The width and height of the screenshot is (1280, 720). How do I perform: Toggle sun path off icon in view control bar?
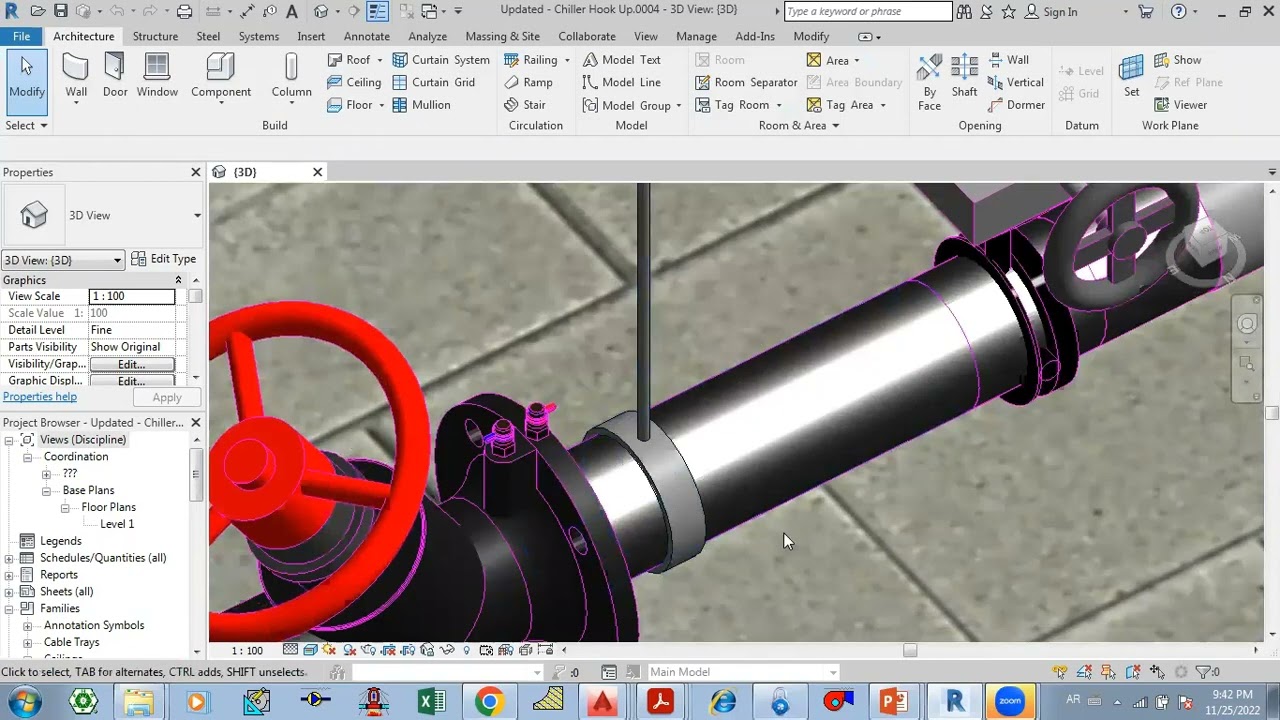click(x=328, y=650)
